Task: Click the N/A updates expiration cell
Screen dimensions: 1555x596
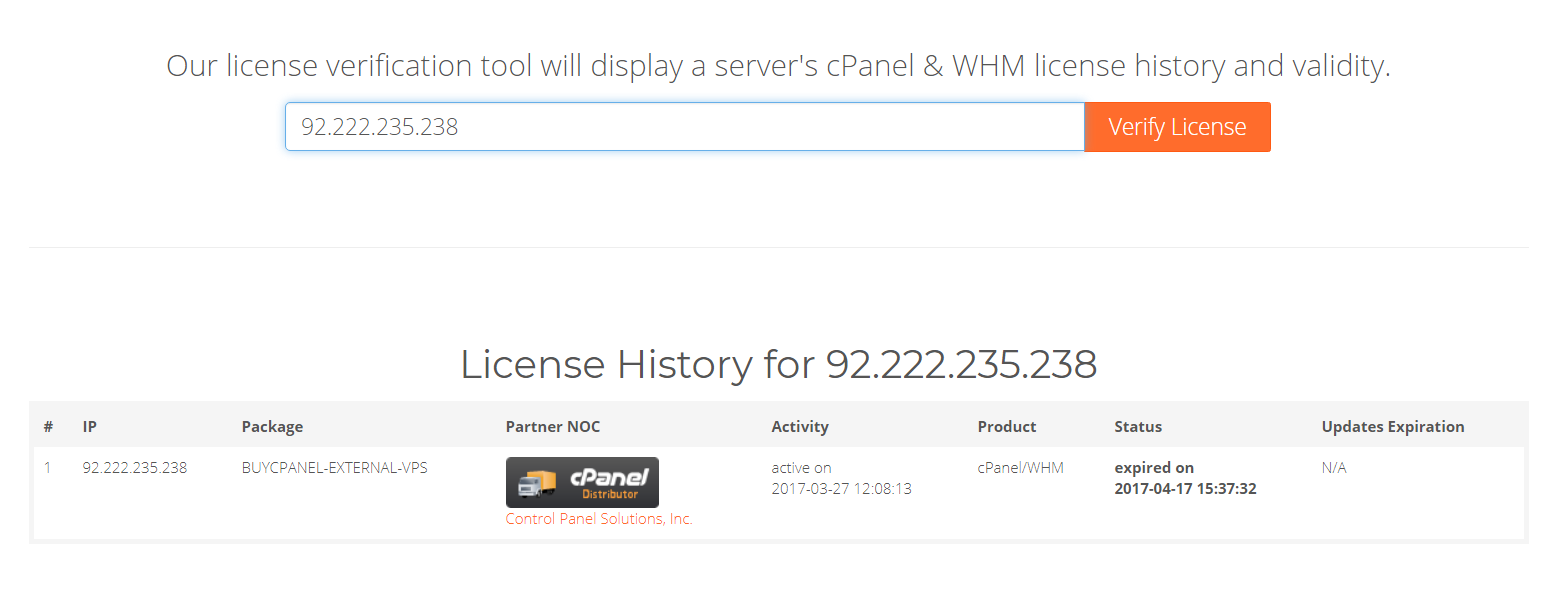Action: pos(1334,468)
